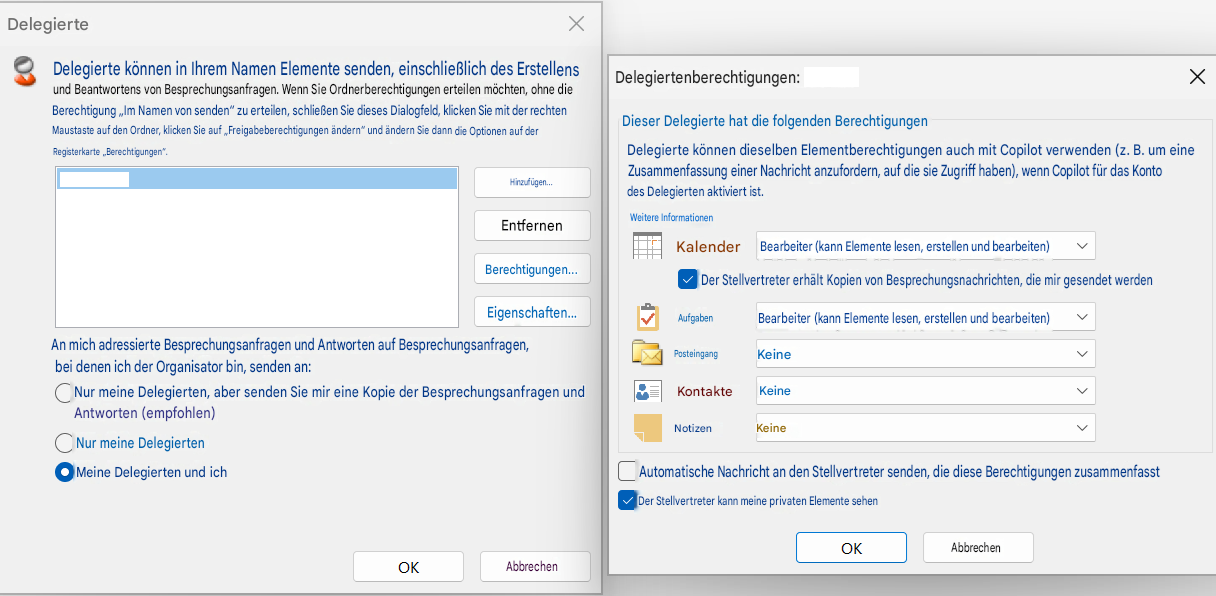Click the 'Aufgaben' label text
Screen dimensions: 1216x596
tap(696, 318)
